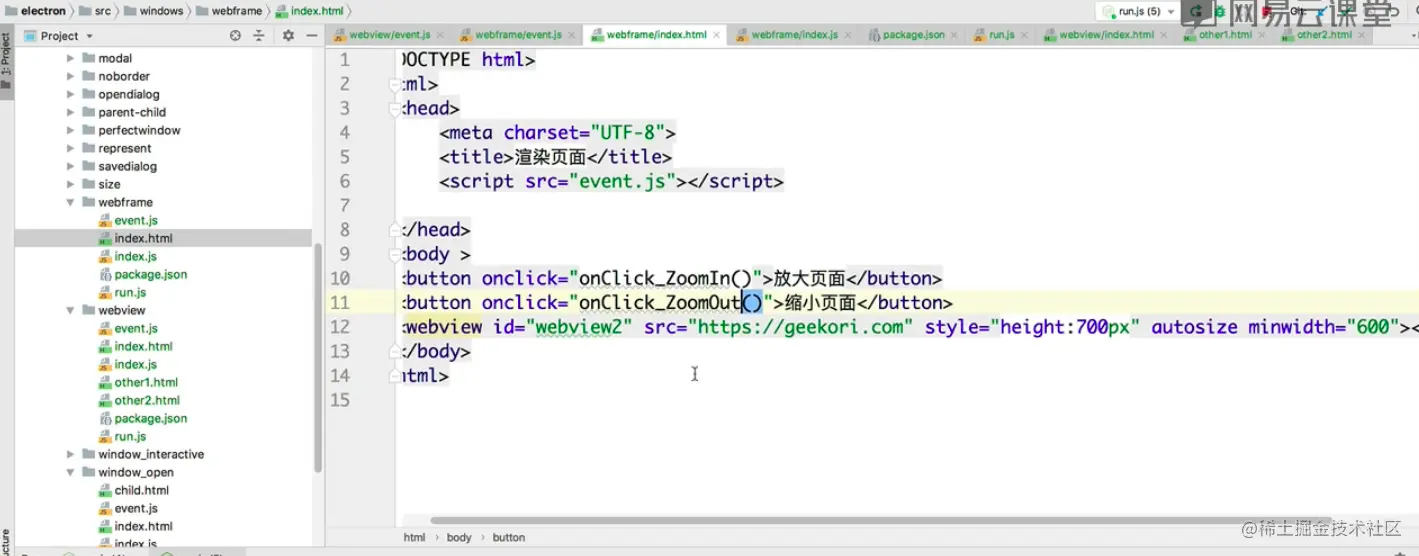Viewport: 1419px width, 556px height.
Task: Click the body breadcrumb below the editor
Action: tap(459, 537)
